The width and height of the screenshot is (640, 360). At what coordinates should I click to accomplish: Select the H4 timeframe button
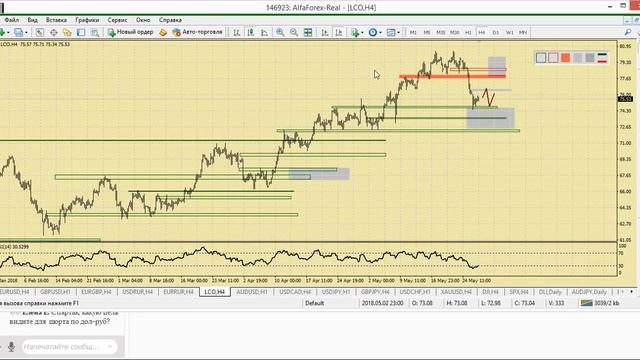482,32
